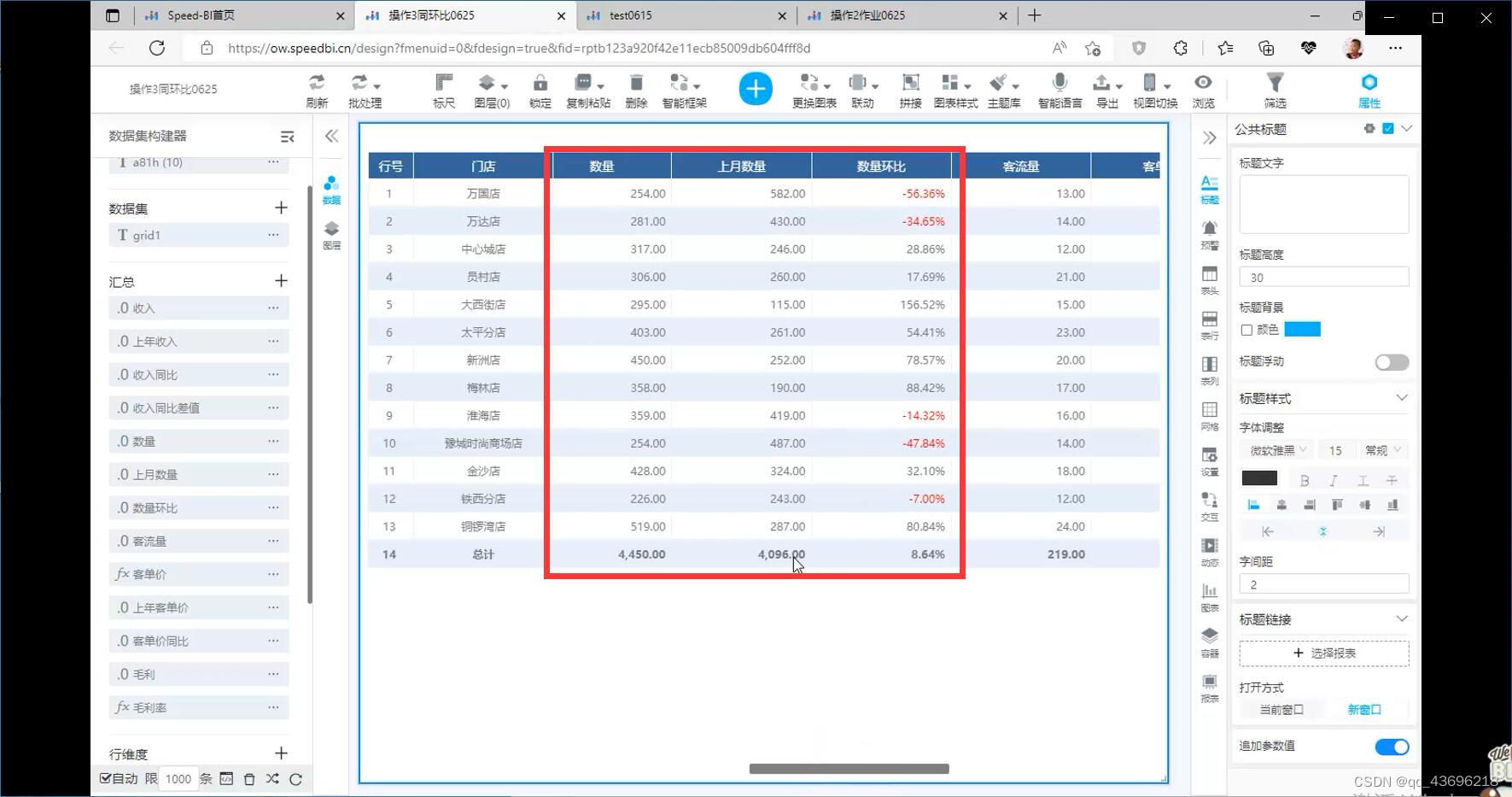1512x797 pixels.
Task: Click the 拼接 splice tool
Action: point(910,90)
